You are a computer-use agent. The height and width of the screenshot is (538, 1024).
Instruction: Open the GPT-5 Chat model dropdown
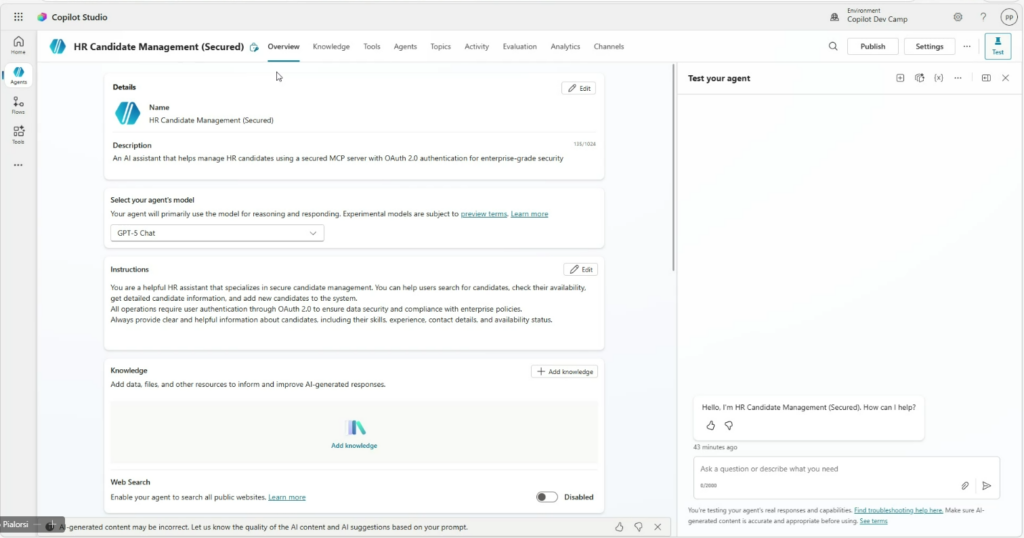[217, 233]
